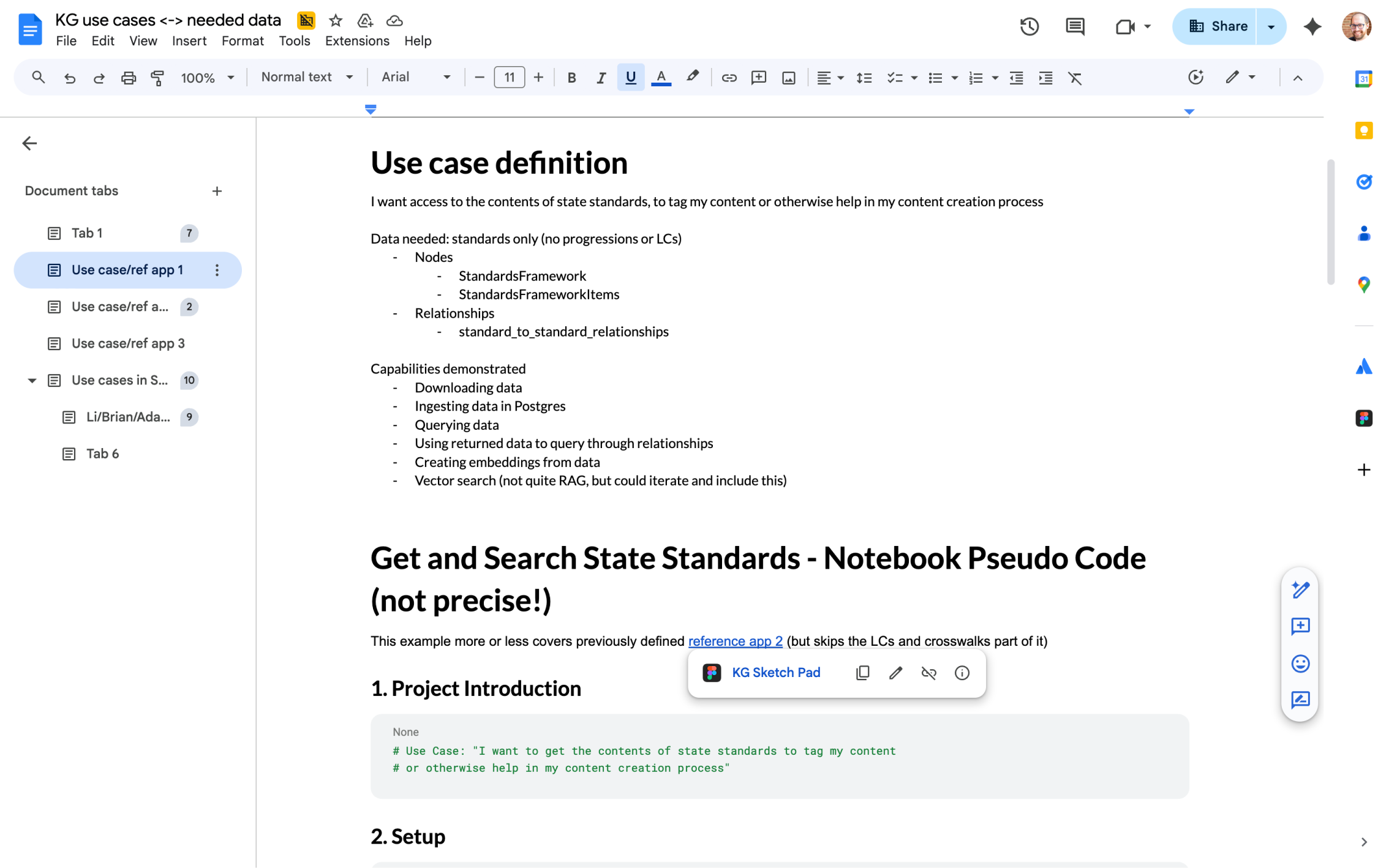Toggle underline formatting
The width and height of the screenshot is (1389, 868).
pyautogui.click(x=630, y=78)
